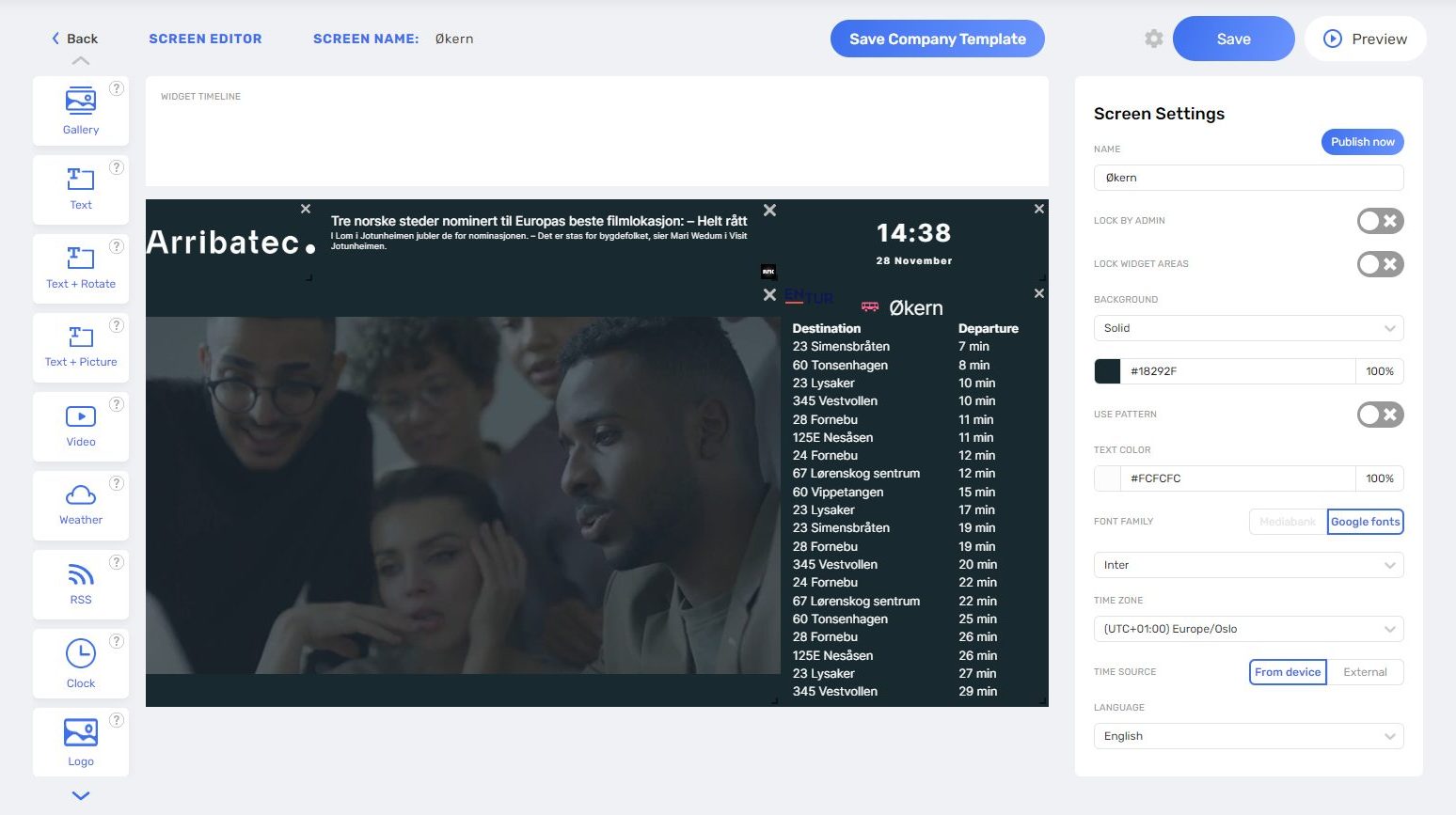Open the screen Preview
1456x815 pixels.
click(1366, 39)
